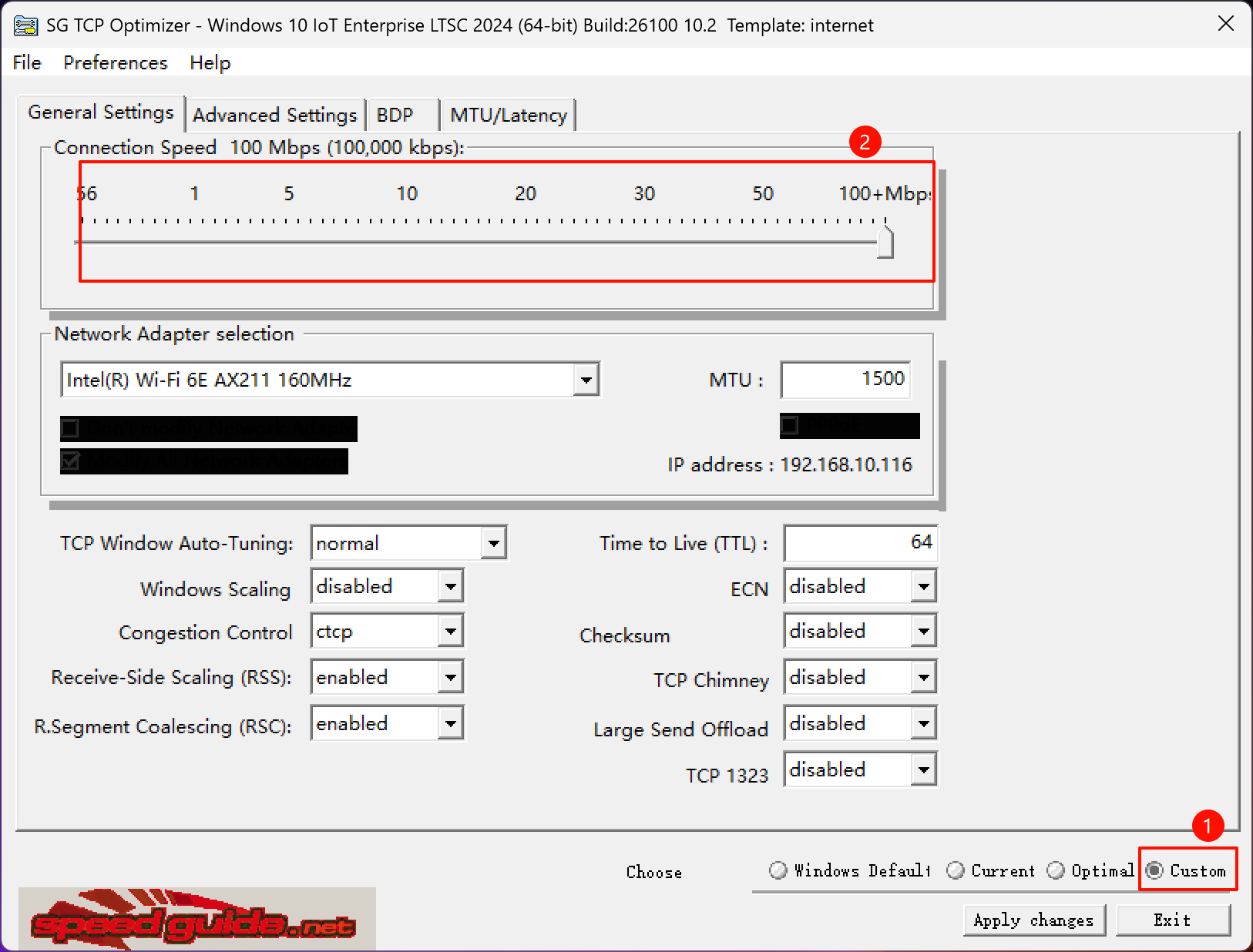The height and width of the screenshot is (952, 1253).
Task: Expand the Large Send Offload dropdown
Action: [x=923, y=722]
